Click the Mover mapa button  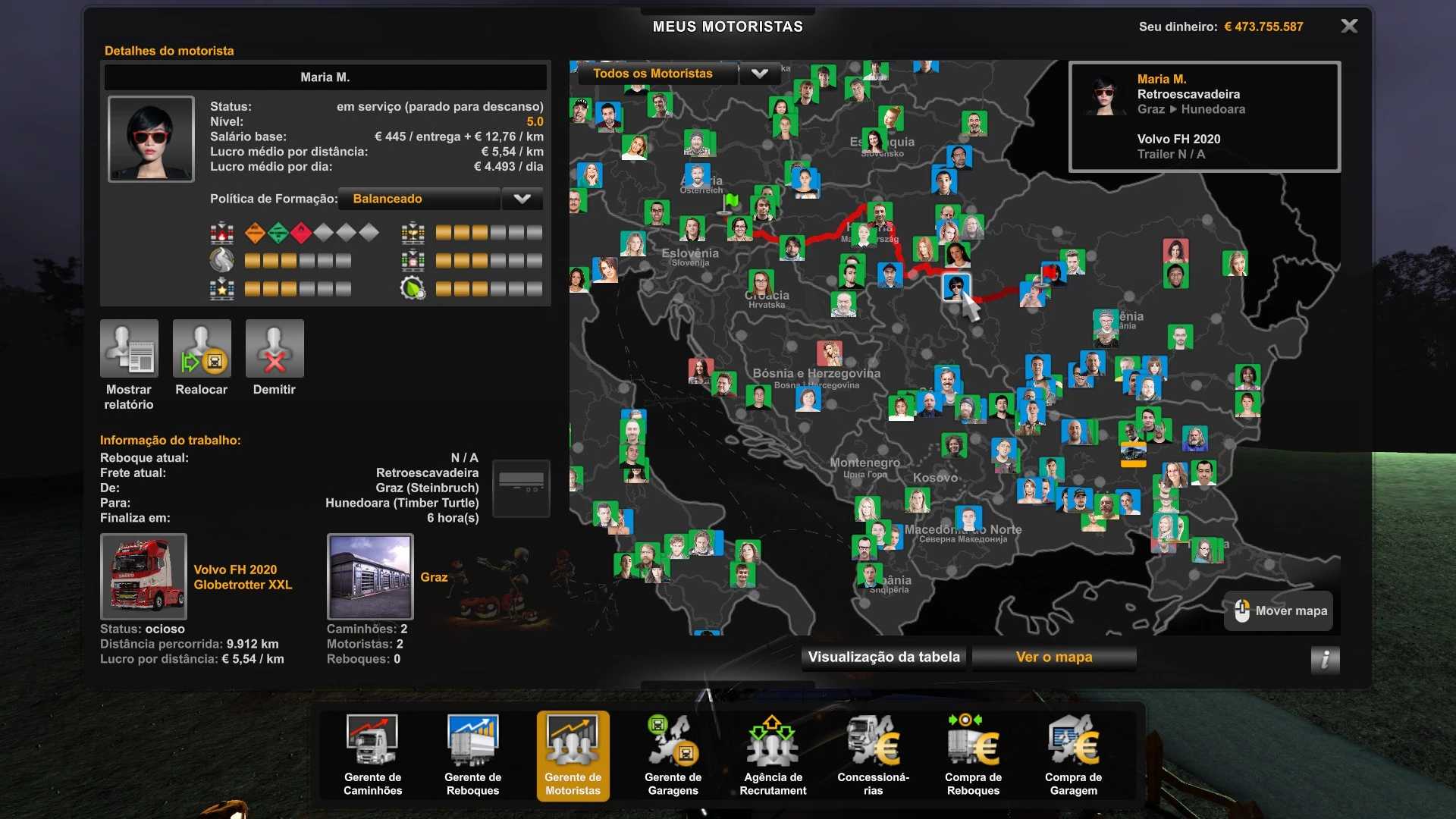point(1280,611)
